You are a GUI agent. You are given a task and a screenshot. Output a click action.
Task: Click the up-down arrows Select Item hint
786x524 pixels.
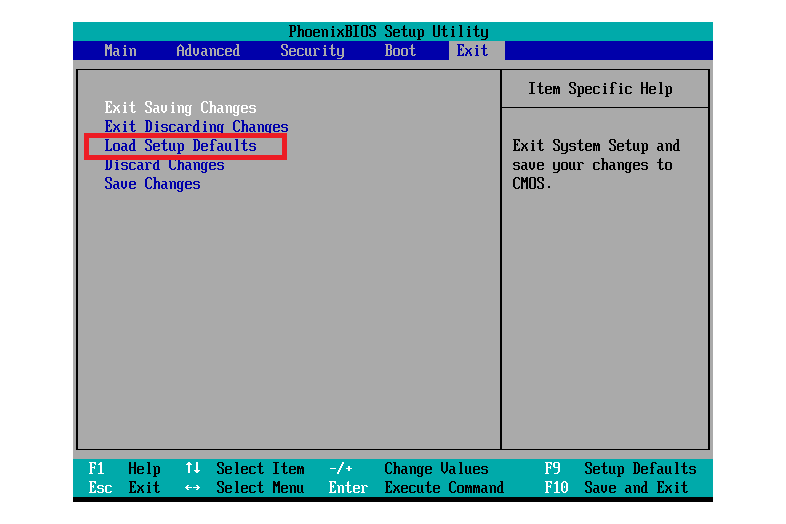point(245,469)
